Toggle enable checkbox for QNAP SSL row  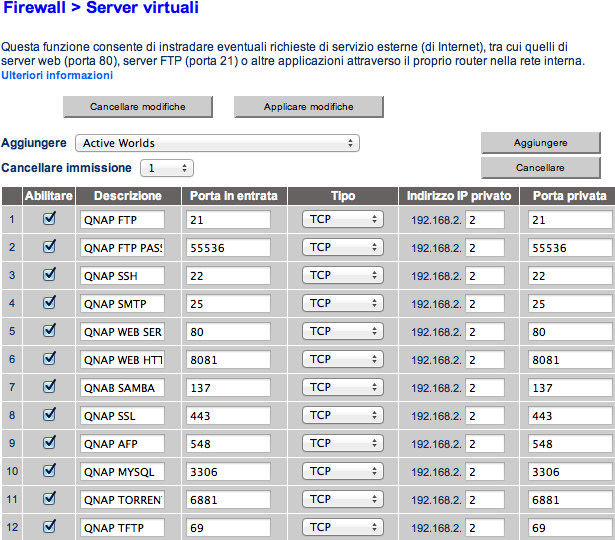49,414
